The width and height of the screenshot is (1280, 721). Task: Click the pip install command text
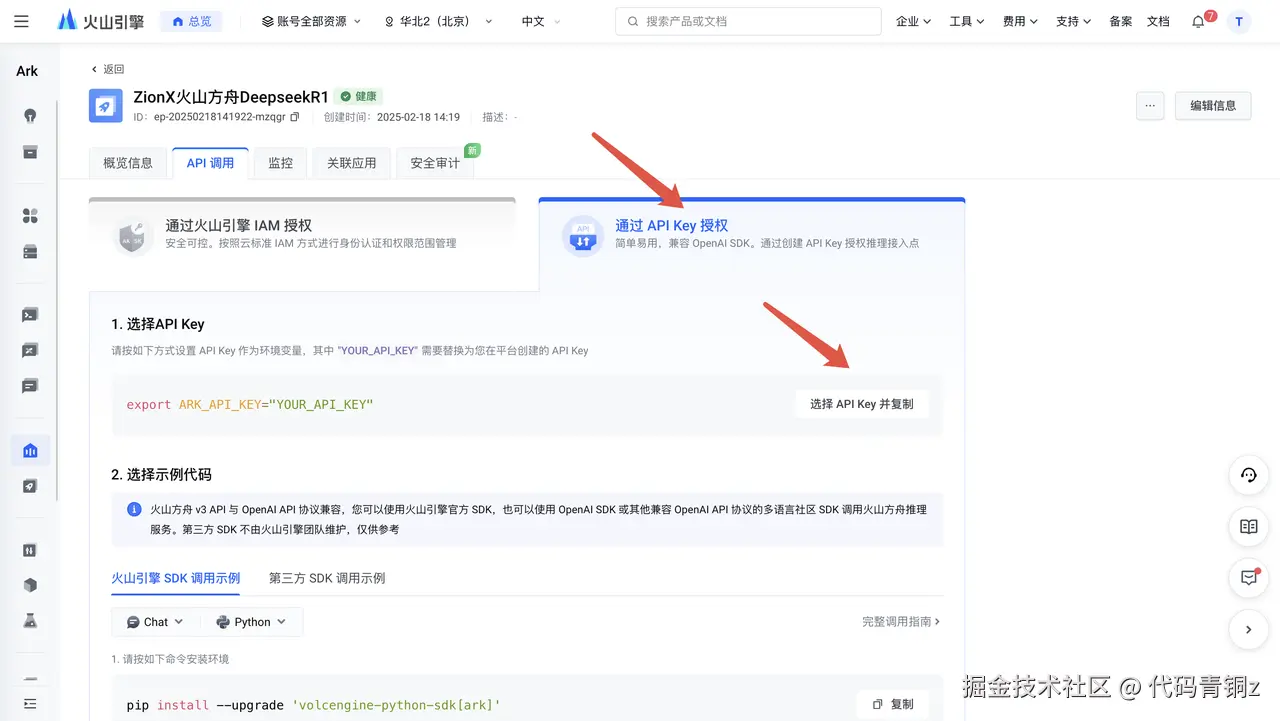314,705
